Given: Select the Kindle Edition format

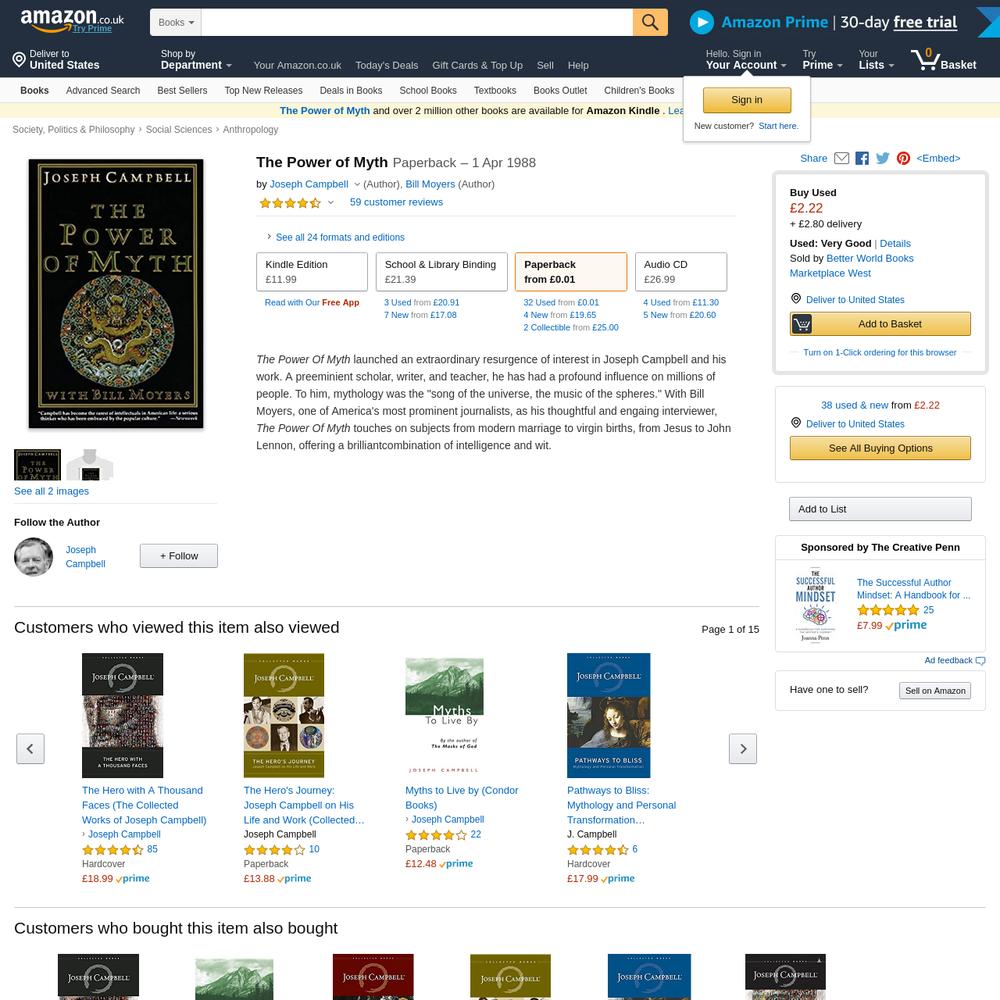Looking at the screenshot, I should [x=312, y=272].
